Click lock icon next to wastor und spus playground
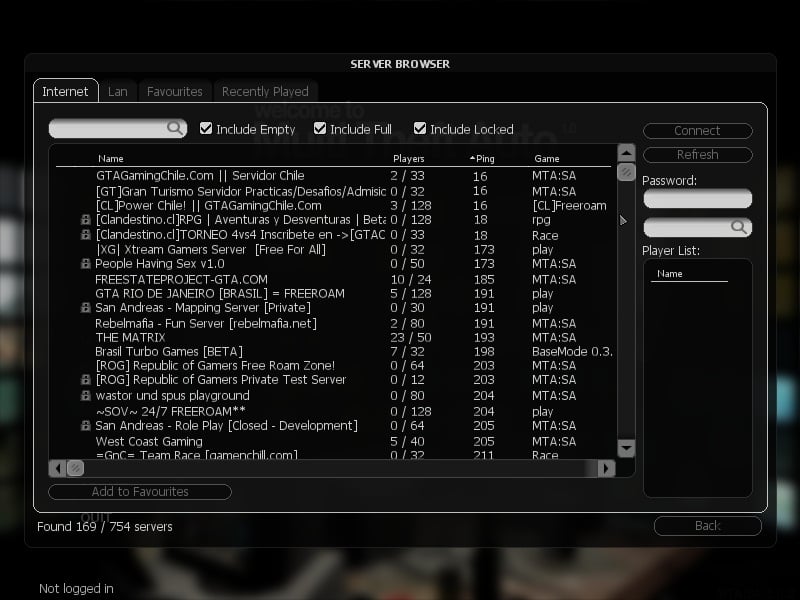This screenshot has height=600, width=800. (x=86, y=396)
